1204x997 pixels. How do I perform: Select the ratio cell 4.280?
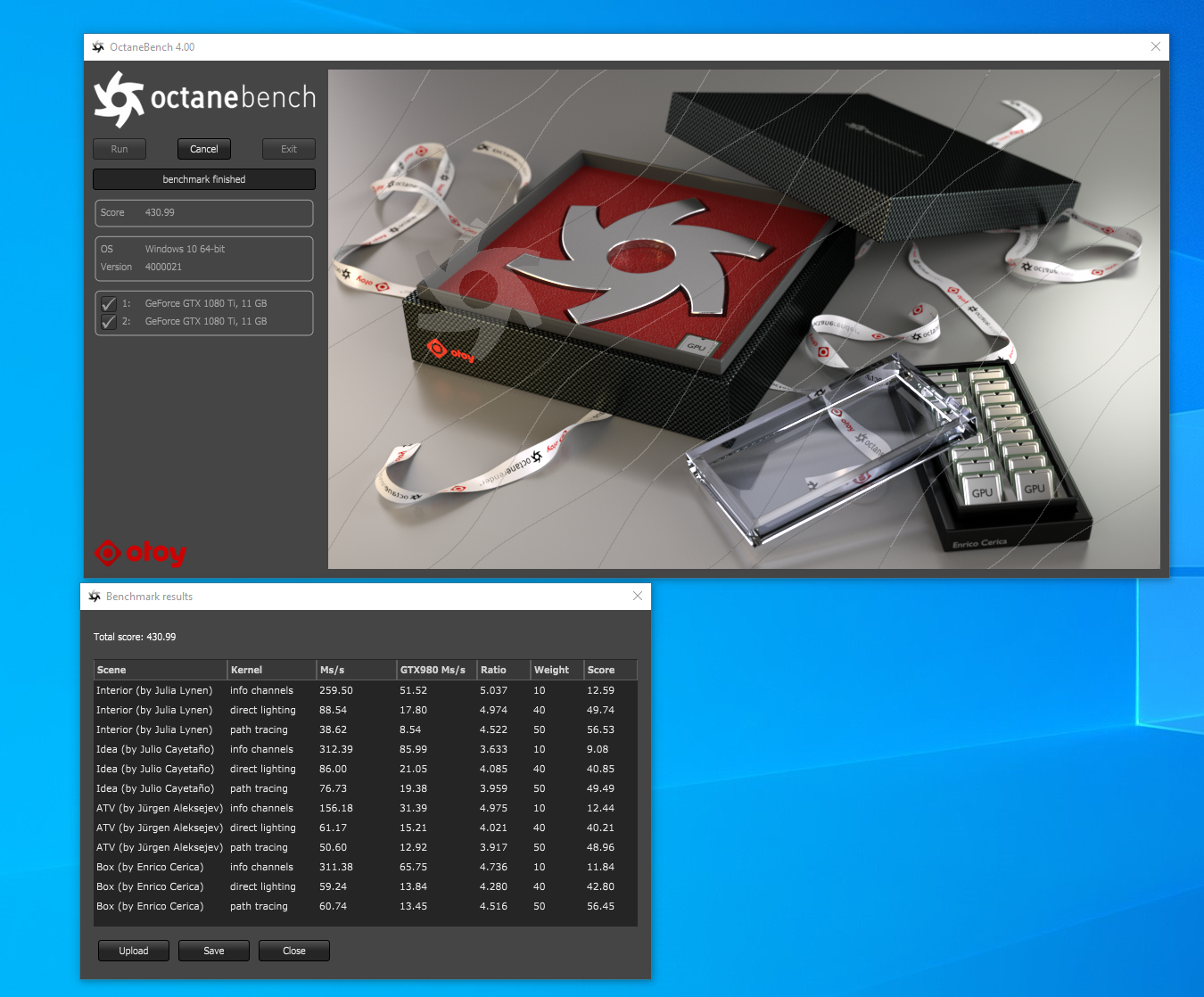coord(493,886)
